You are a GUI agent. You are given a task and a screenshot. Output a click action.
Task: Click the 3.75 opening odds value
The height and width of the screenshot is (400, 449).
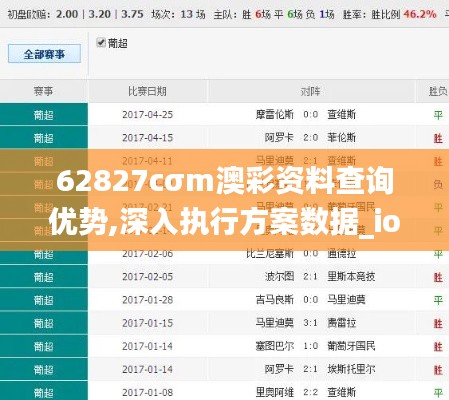(x=132, y=14)
